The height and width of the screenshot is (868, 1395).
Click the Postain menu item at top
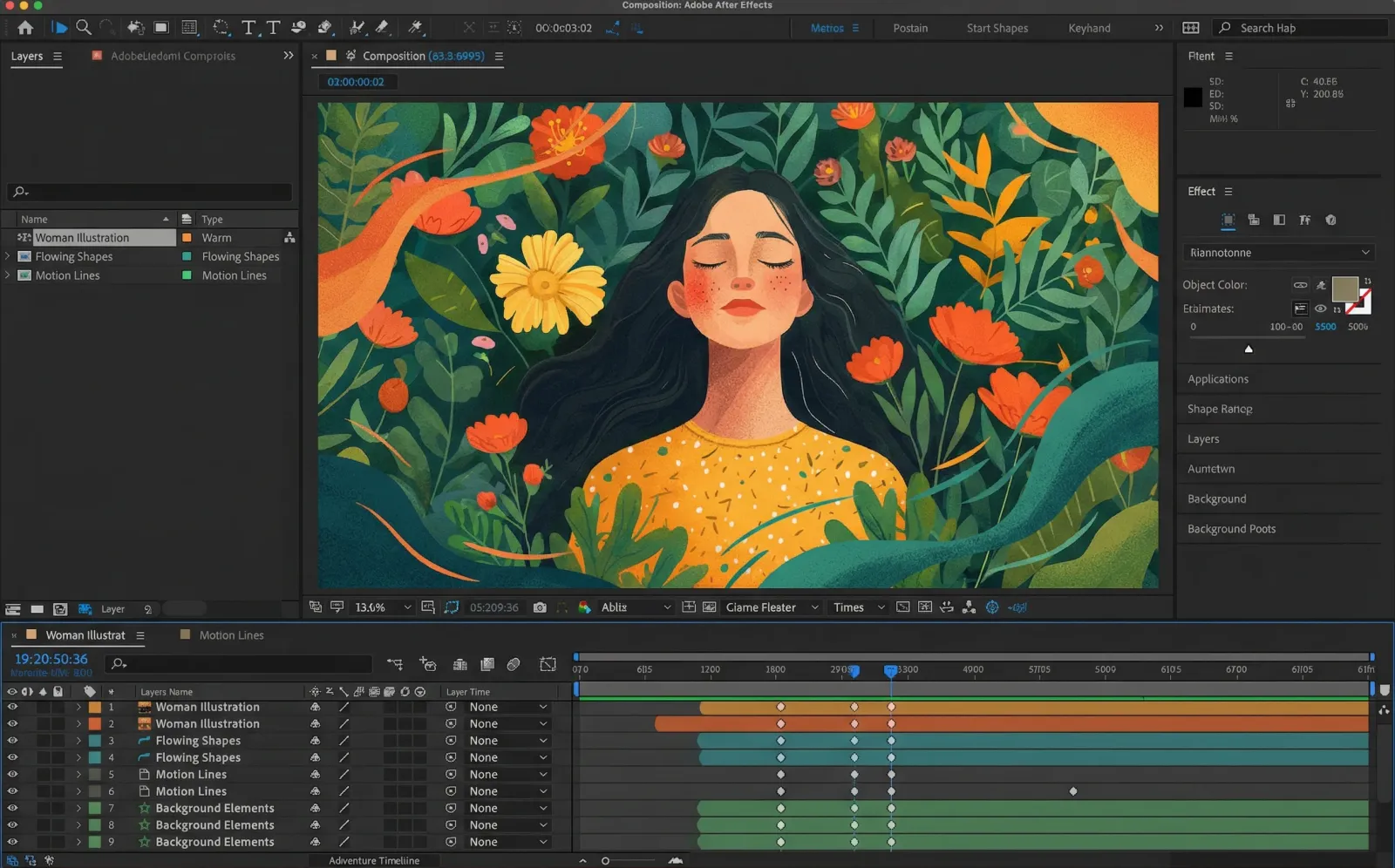click(910, 28)
